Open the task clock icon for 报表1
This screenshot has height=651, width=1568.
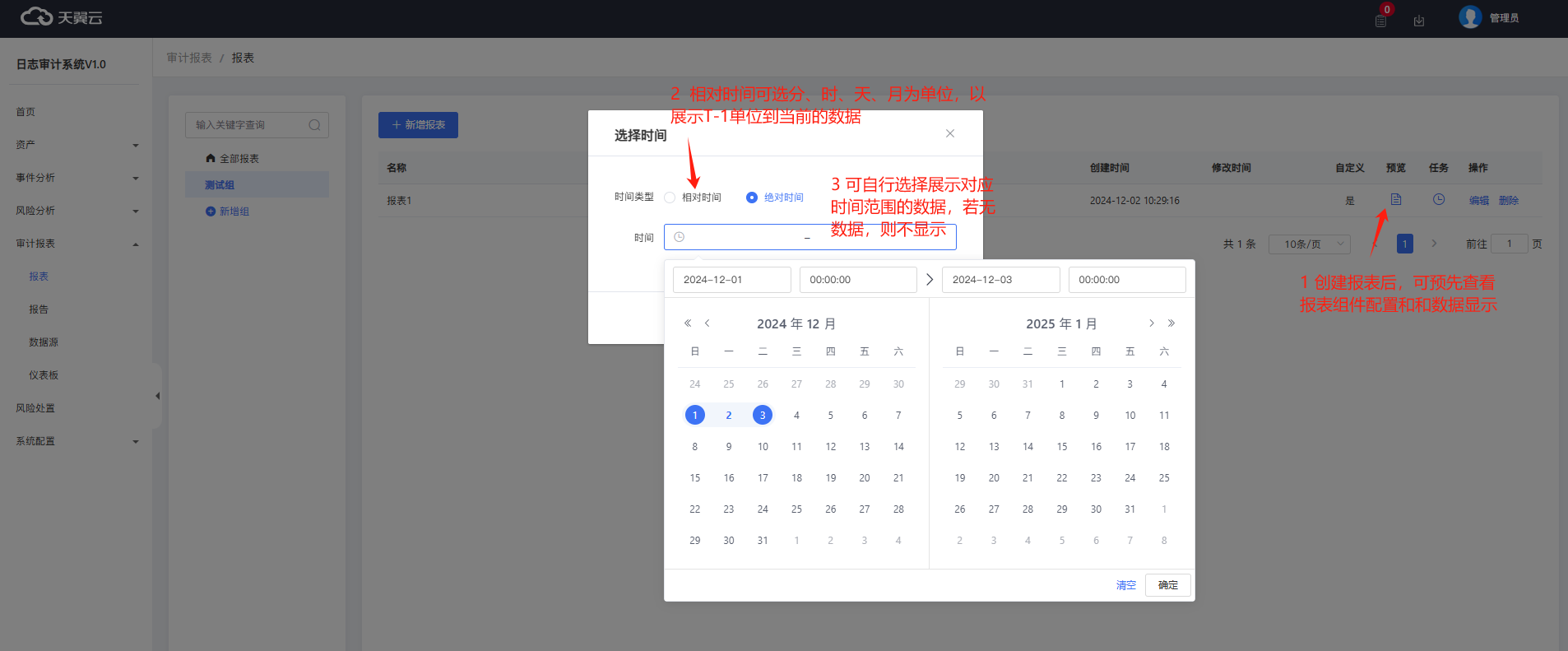(1439, 199)
